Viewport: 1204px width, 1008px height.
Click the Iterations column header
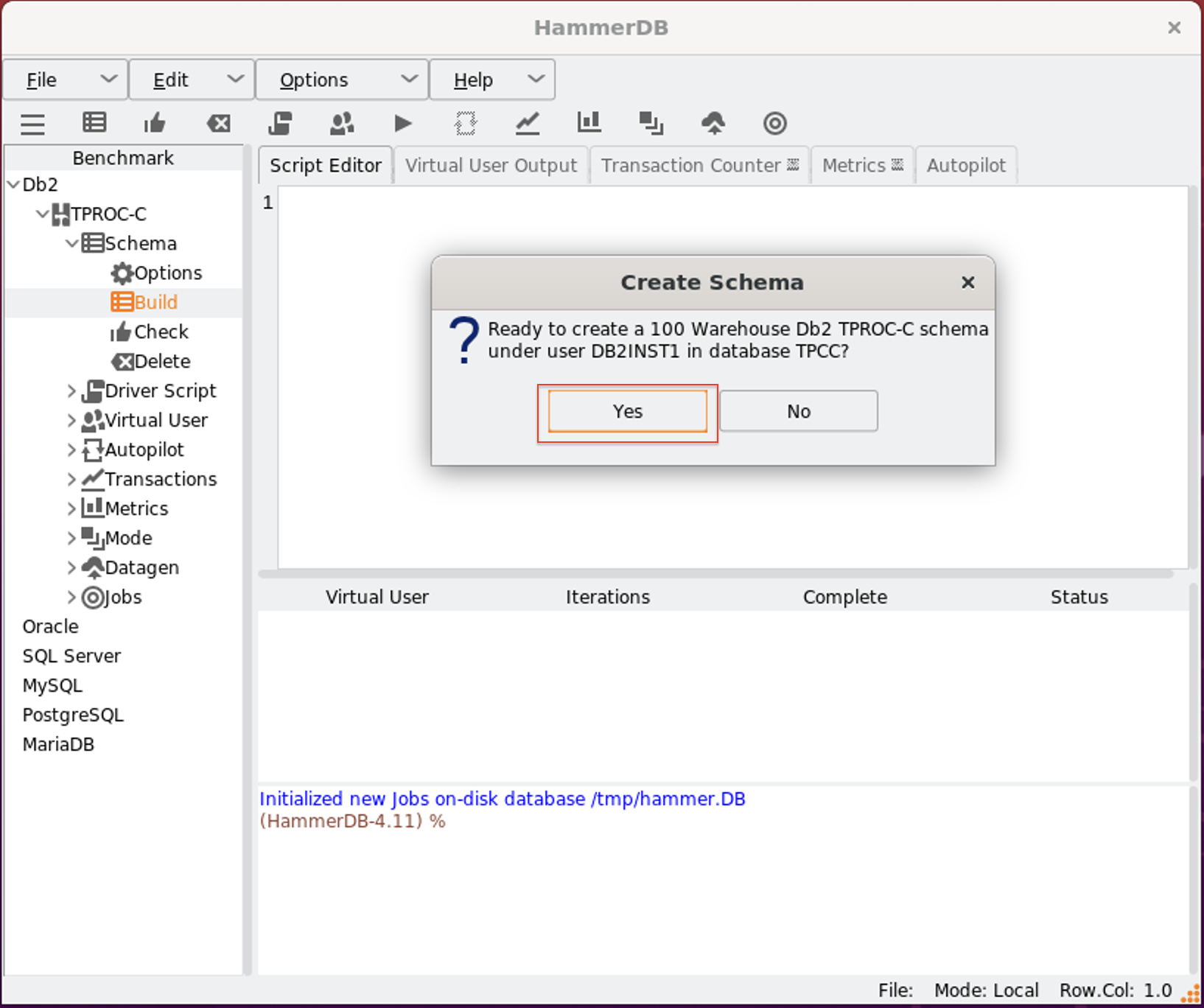click(x=608, y=597)
